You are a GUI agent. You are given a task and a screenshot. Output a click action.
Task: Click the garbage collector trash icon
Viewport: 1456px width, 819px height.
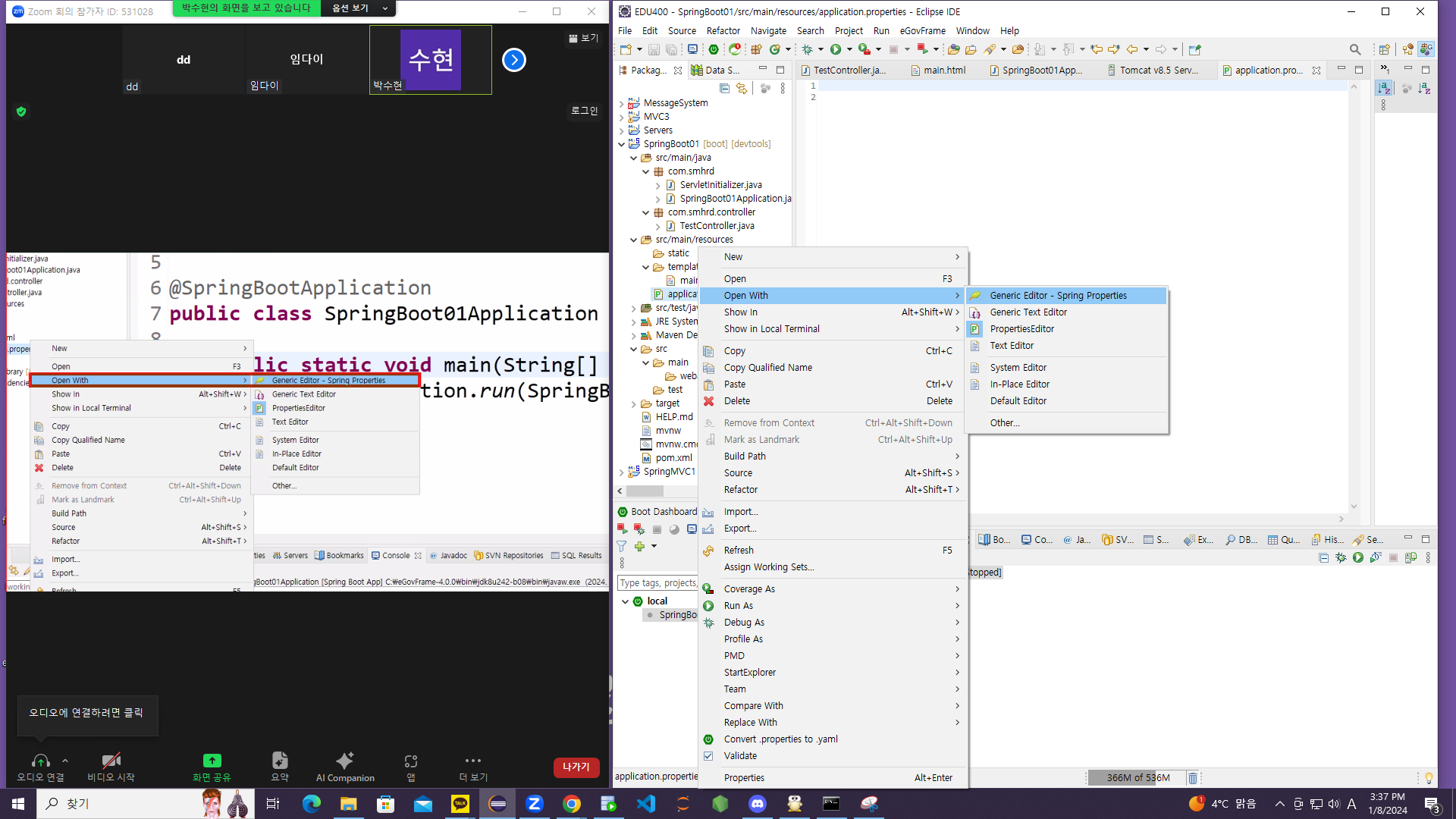(1192, 778)
